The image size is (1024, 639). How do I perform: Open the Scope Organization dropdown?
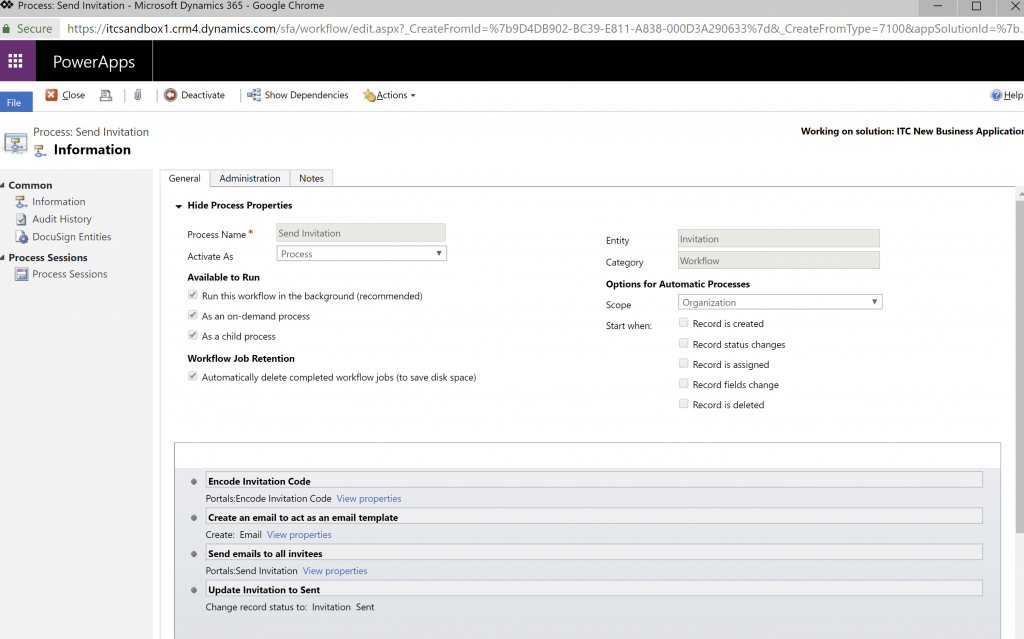[780, 303]
